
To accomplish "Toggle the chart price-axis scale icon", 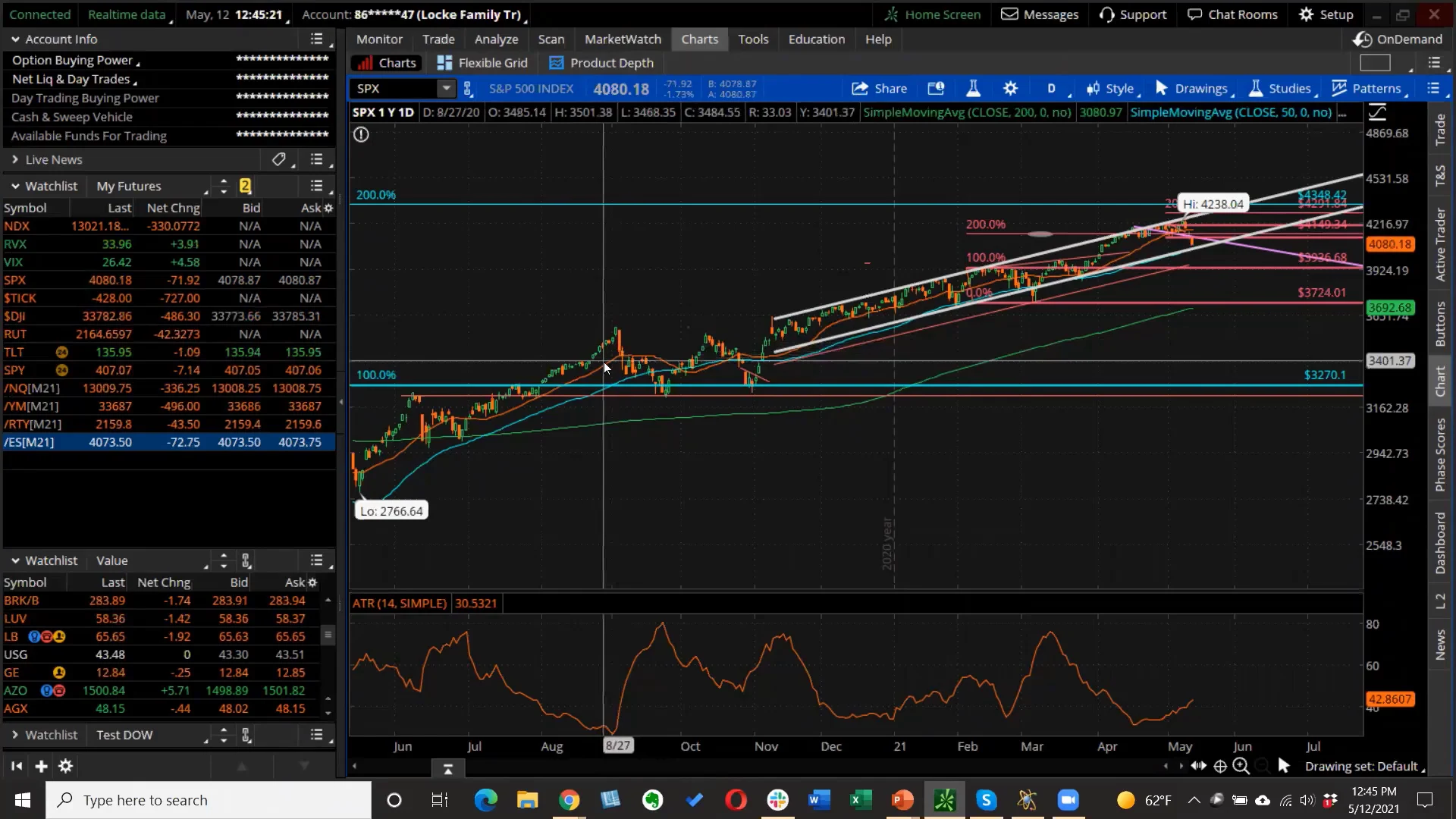I will [1377, 113].
